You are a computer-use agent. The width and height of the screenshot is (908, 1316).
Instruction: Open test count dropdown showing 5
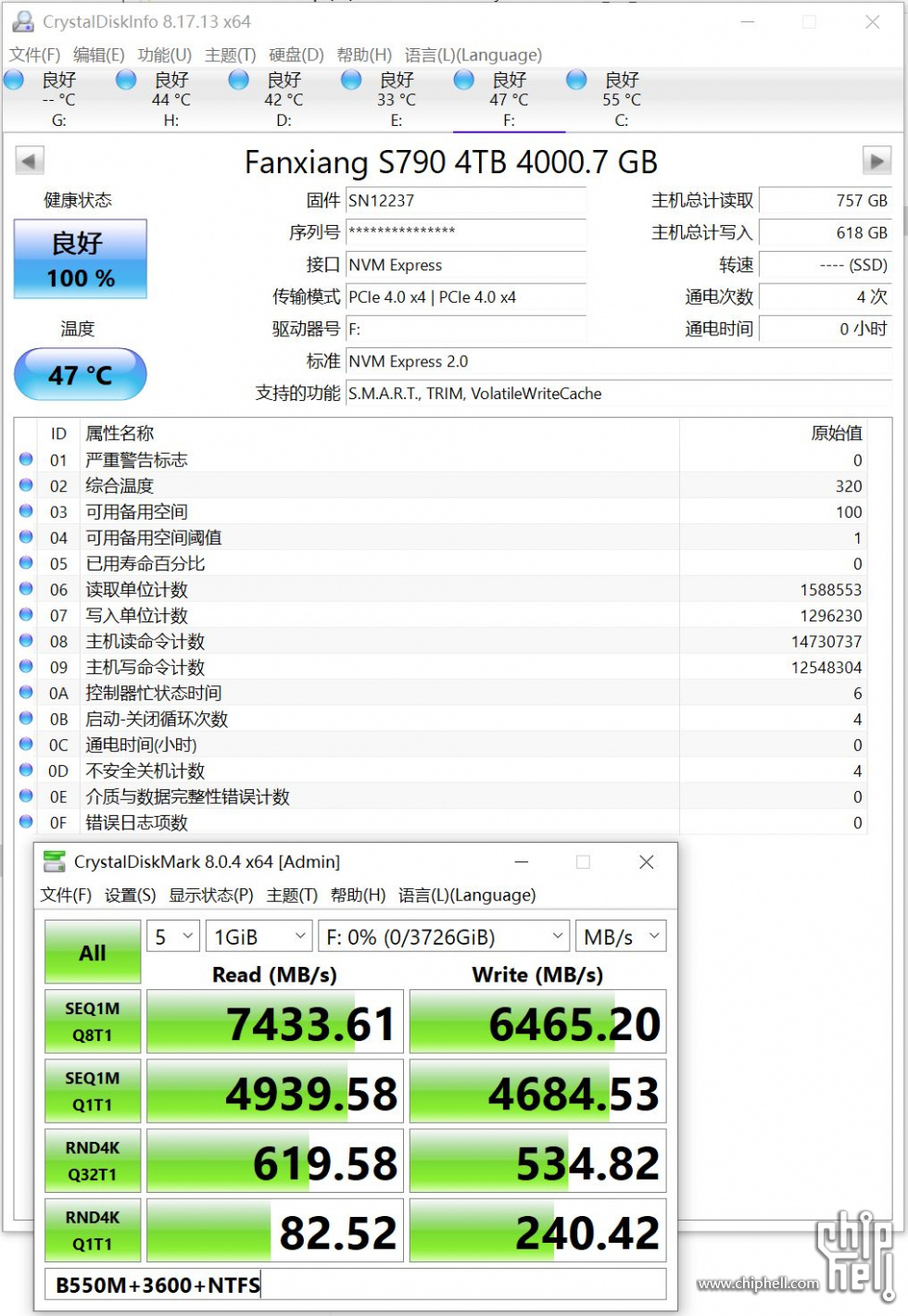(173, 936)
